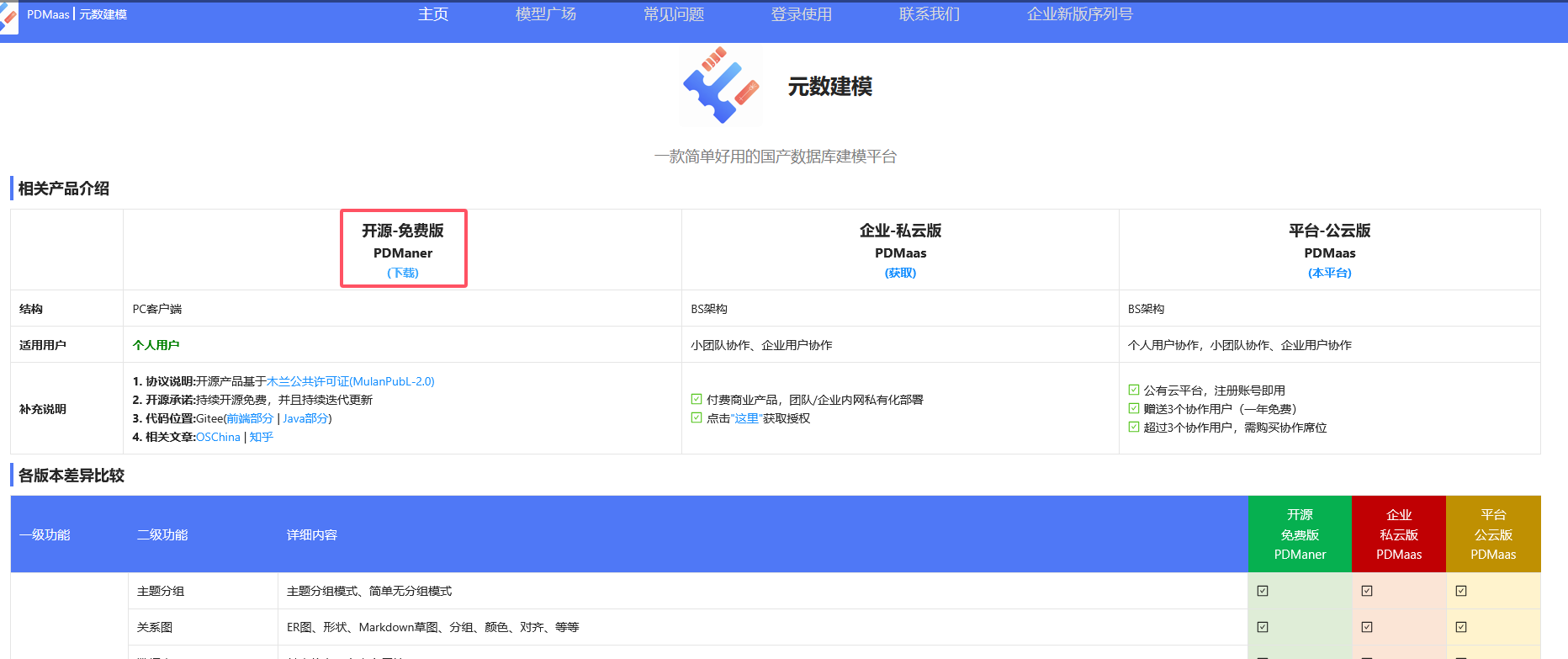Open the Java部分 code link
The height and width of the screenshot is (659, 1568).
click(x=305, y=418)
